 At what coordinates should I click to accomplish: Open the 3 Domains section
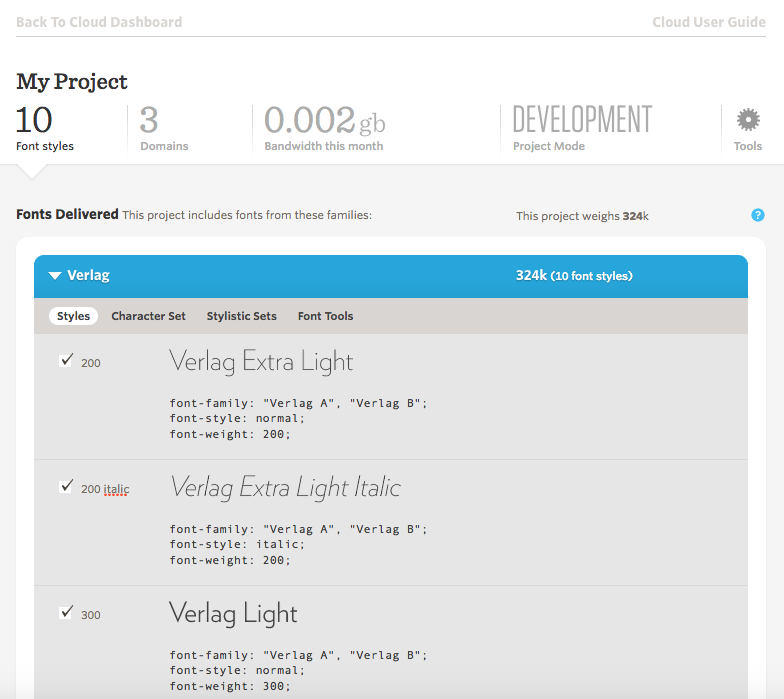[164, 128]
